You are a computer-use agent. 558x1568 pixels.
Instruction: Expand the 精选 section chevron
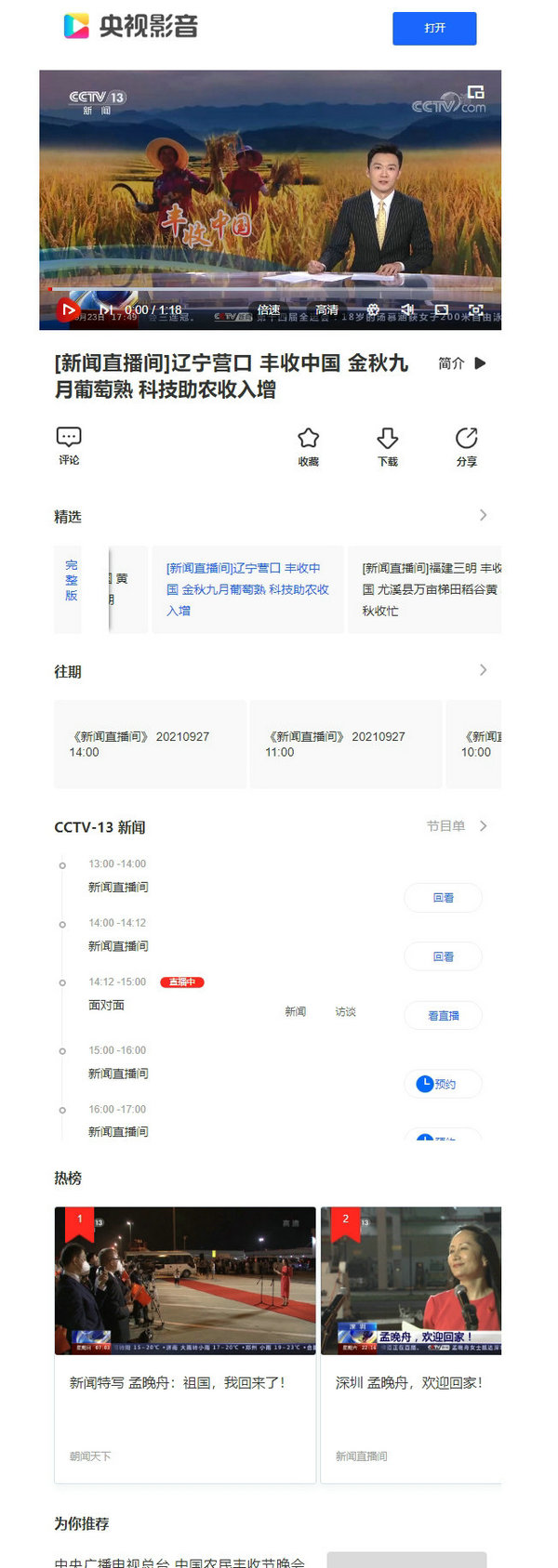[x=483, y=515]
